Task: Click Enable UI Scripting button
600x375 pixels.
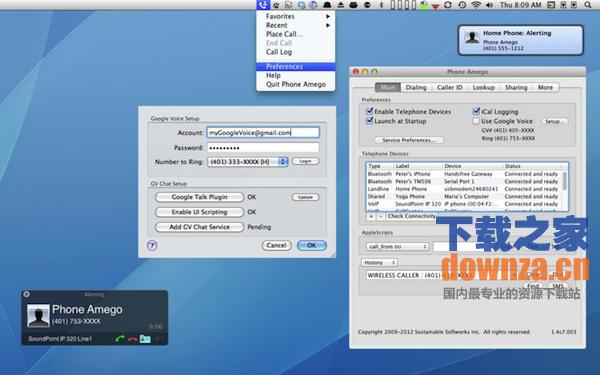Action: point(199,212)
